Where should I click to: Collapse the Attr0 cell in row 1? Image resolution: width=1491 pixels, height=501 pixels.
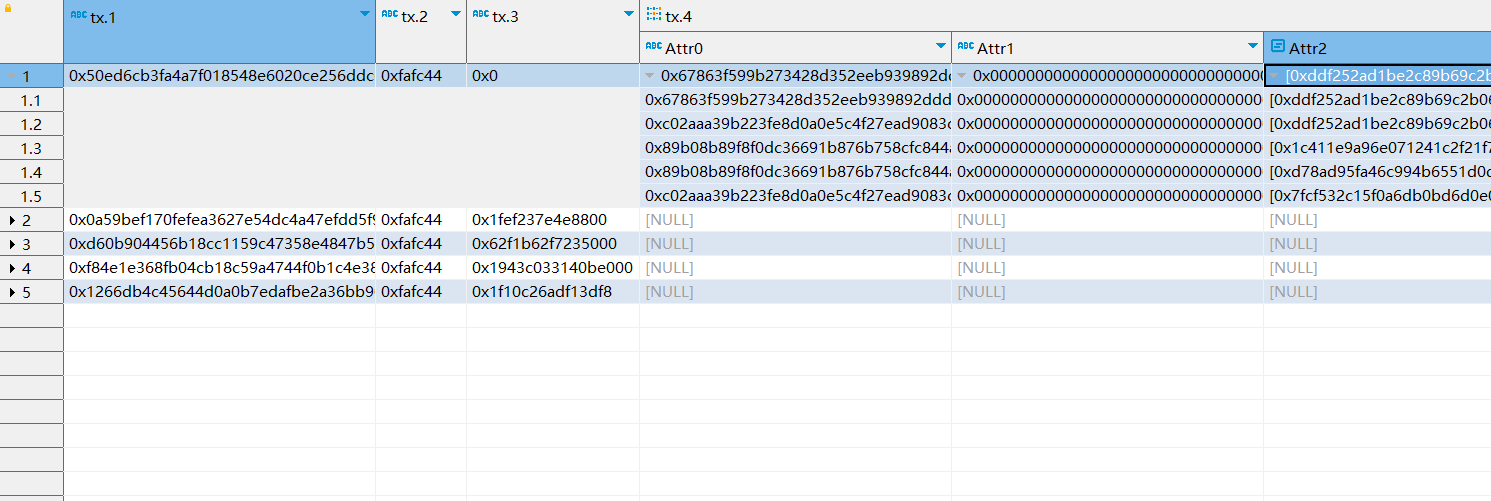[x=650, y=76]
